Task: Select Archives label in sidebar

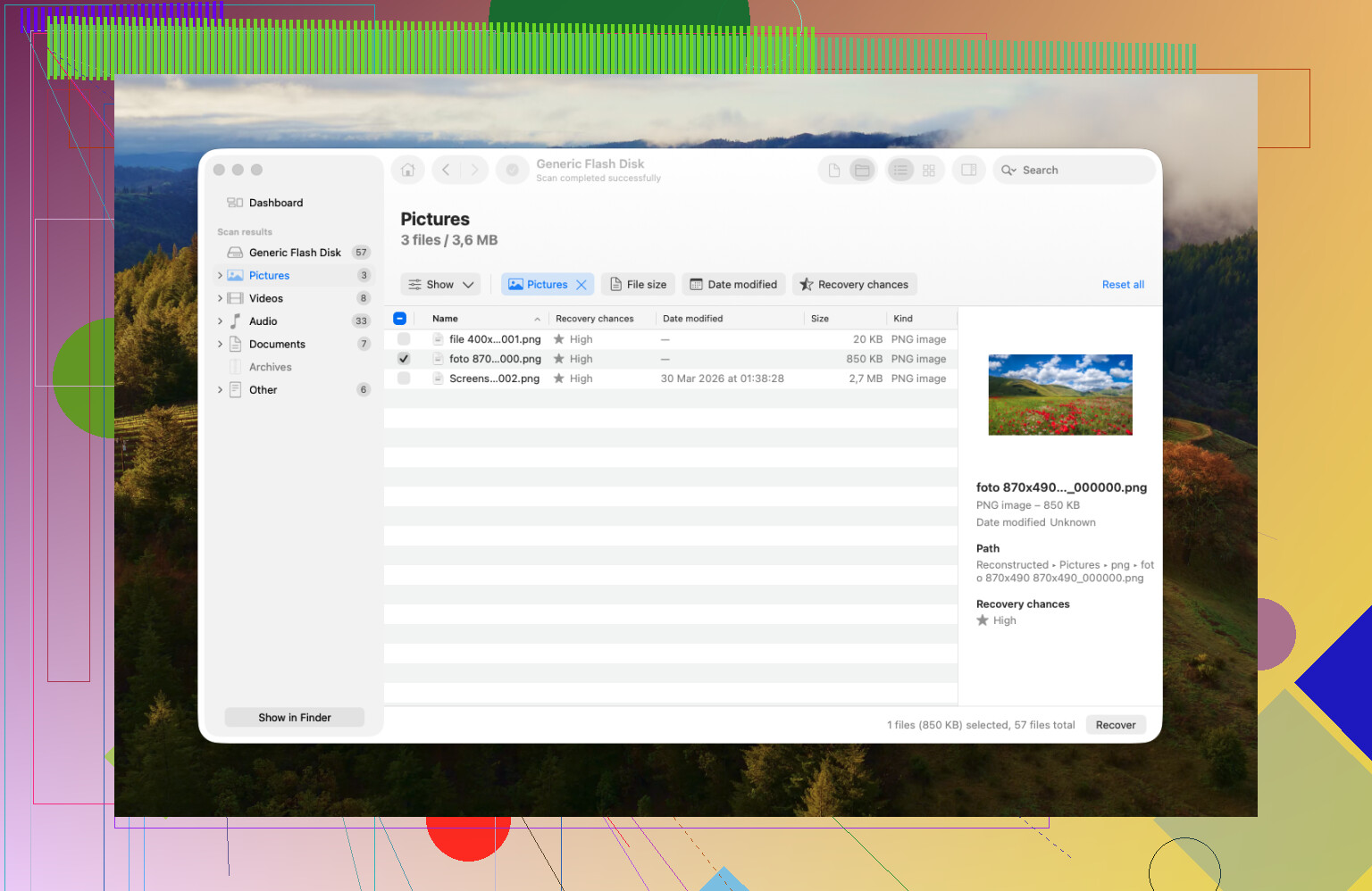Action: pos(270,367)
